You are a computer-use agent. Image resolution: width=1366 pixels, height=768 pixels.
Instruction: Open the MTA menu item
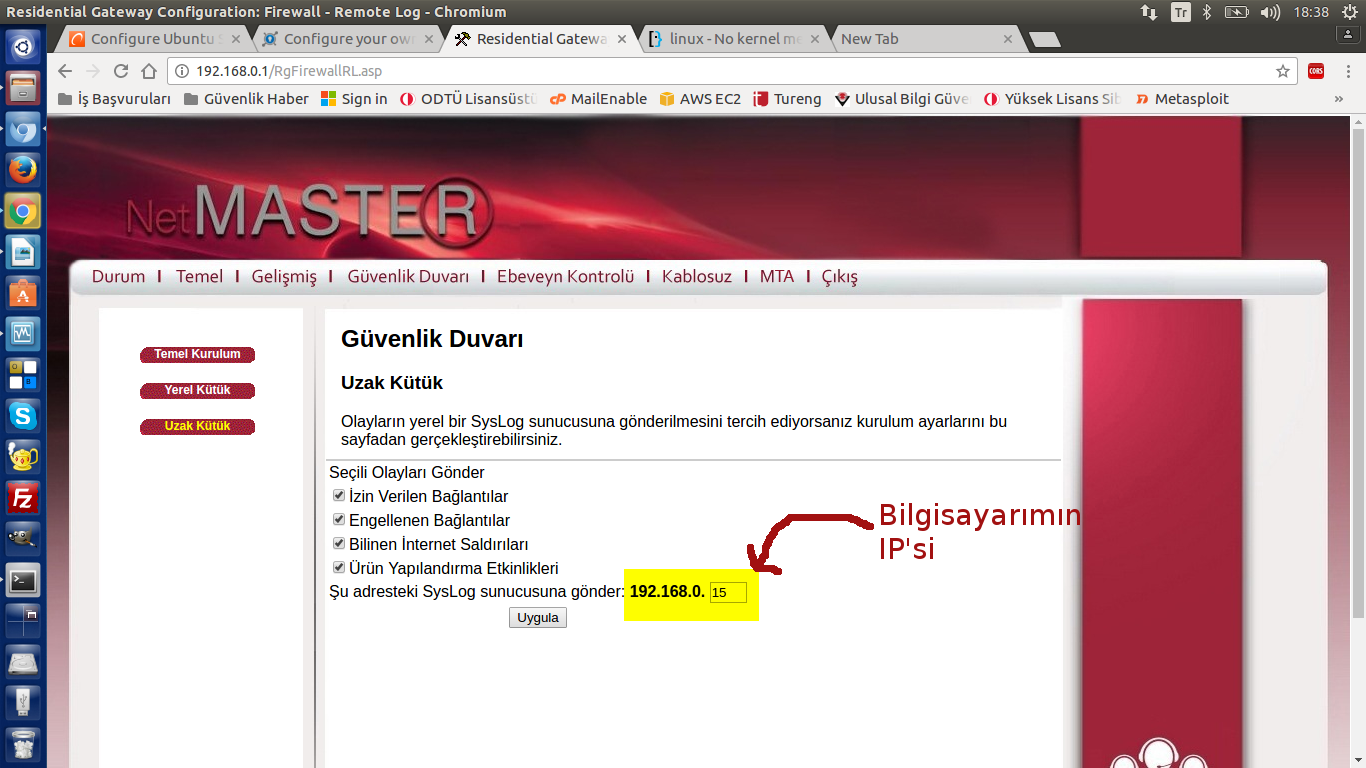click(777, 276)
